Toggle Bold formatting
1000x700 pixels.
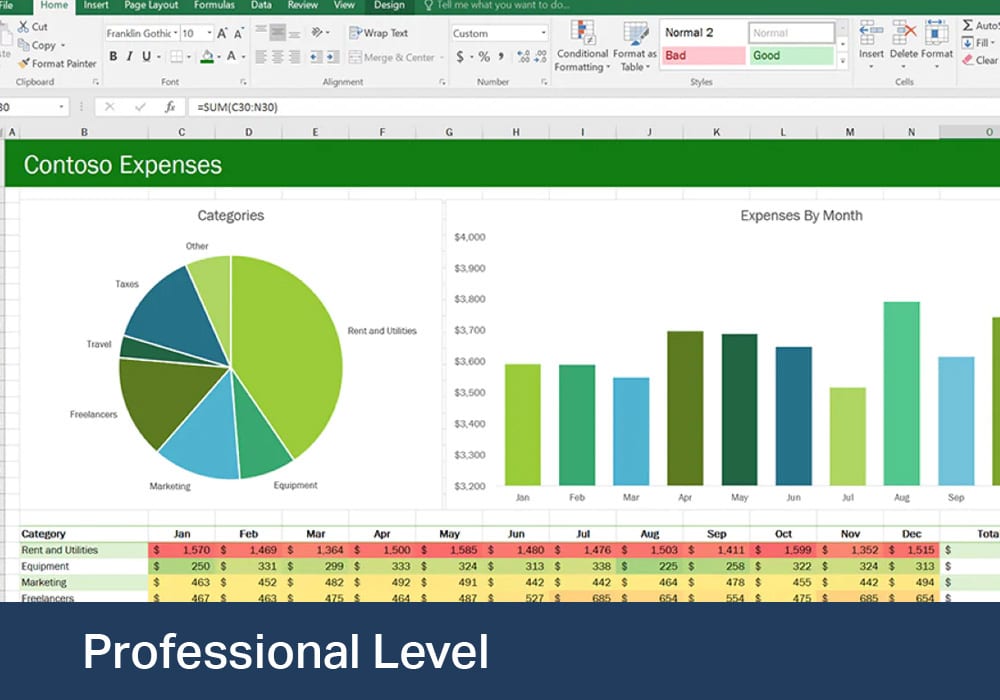pos(113,57)
